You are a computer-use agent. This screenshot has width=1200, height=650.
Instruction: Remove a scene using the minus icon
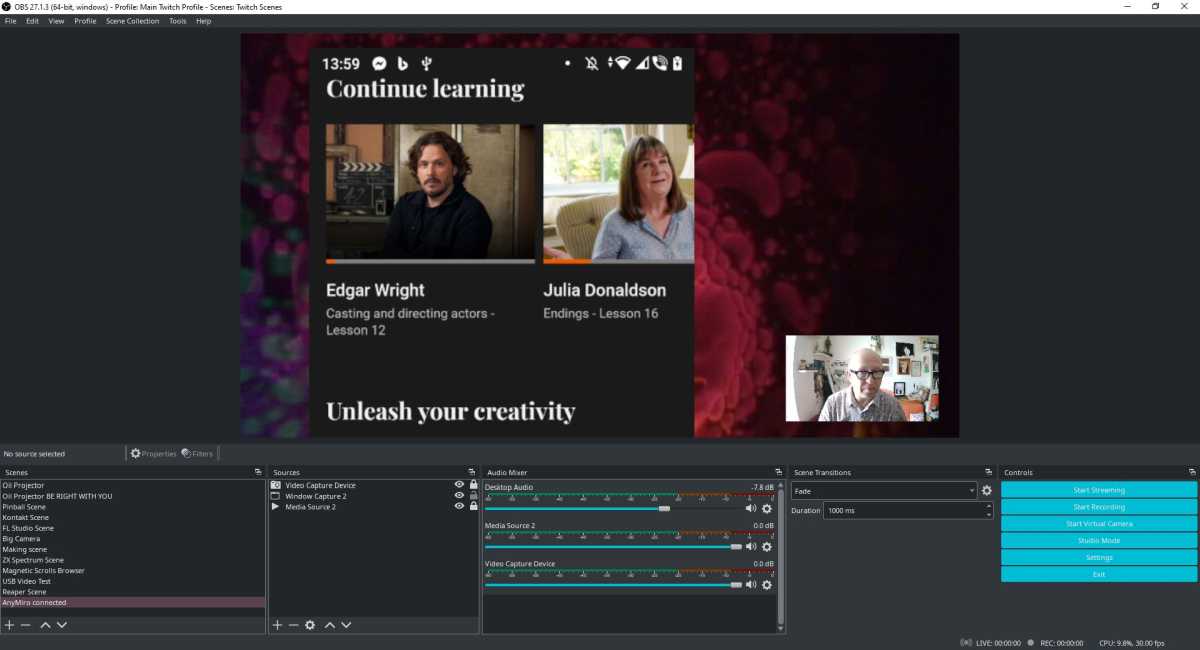pyautogui.click(x=25, y=624)
